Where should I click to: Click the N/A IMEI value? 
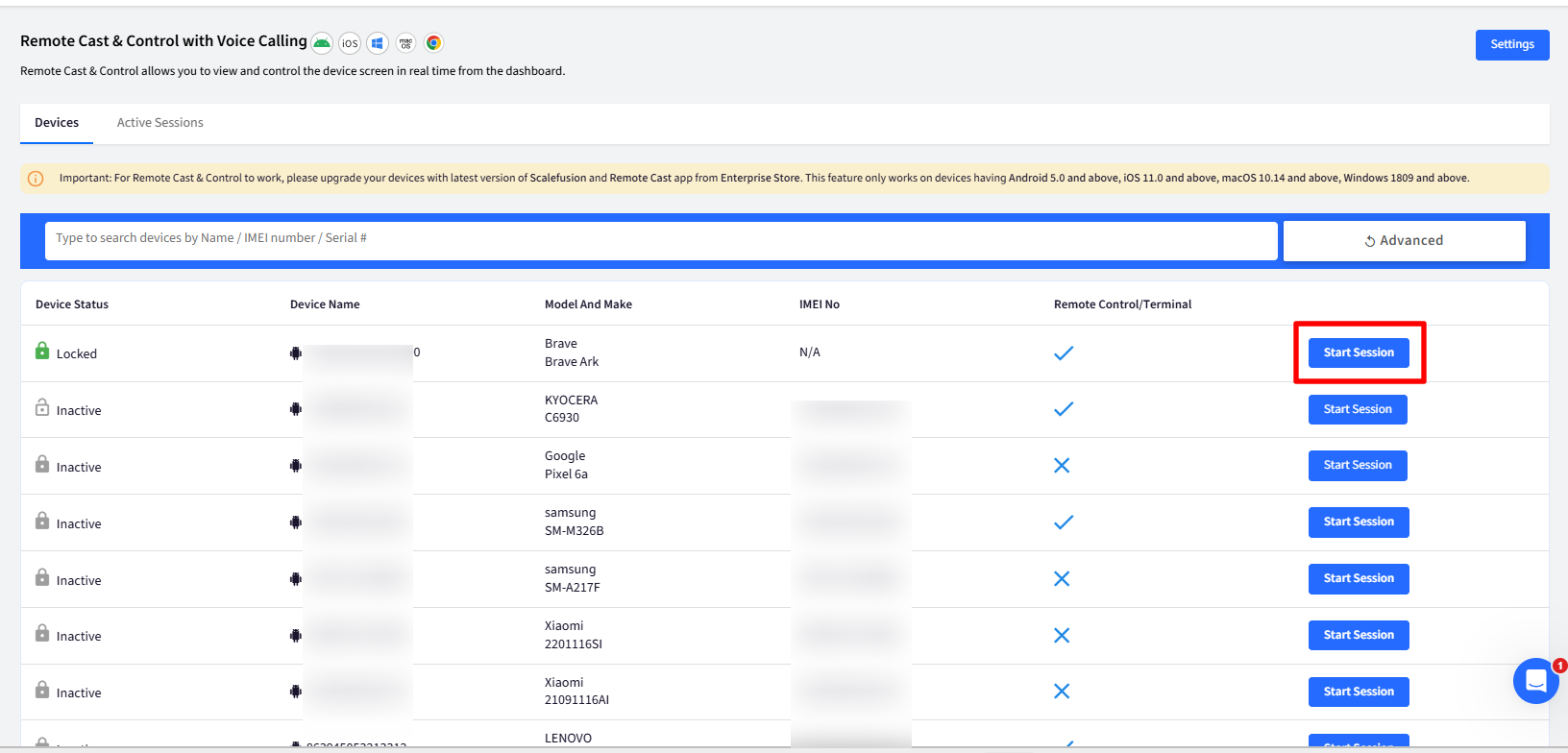click(x=810, y=352)
